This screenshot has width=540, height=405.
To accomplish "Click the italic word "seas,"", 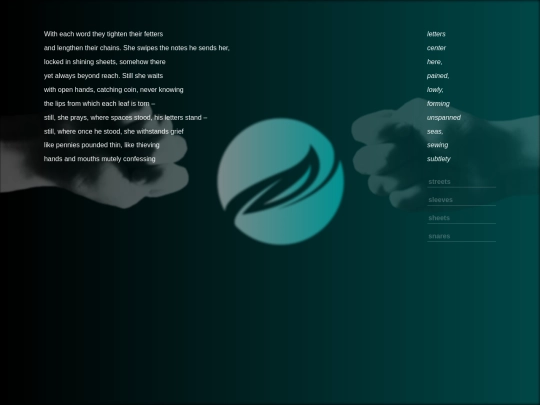I will tap(435, 132).
